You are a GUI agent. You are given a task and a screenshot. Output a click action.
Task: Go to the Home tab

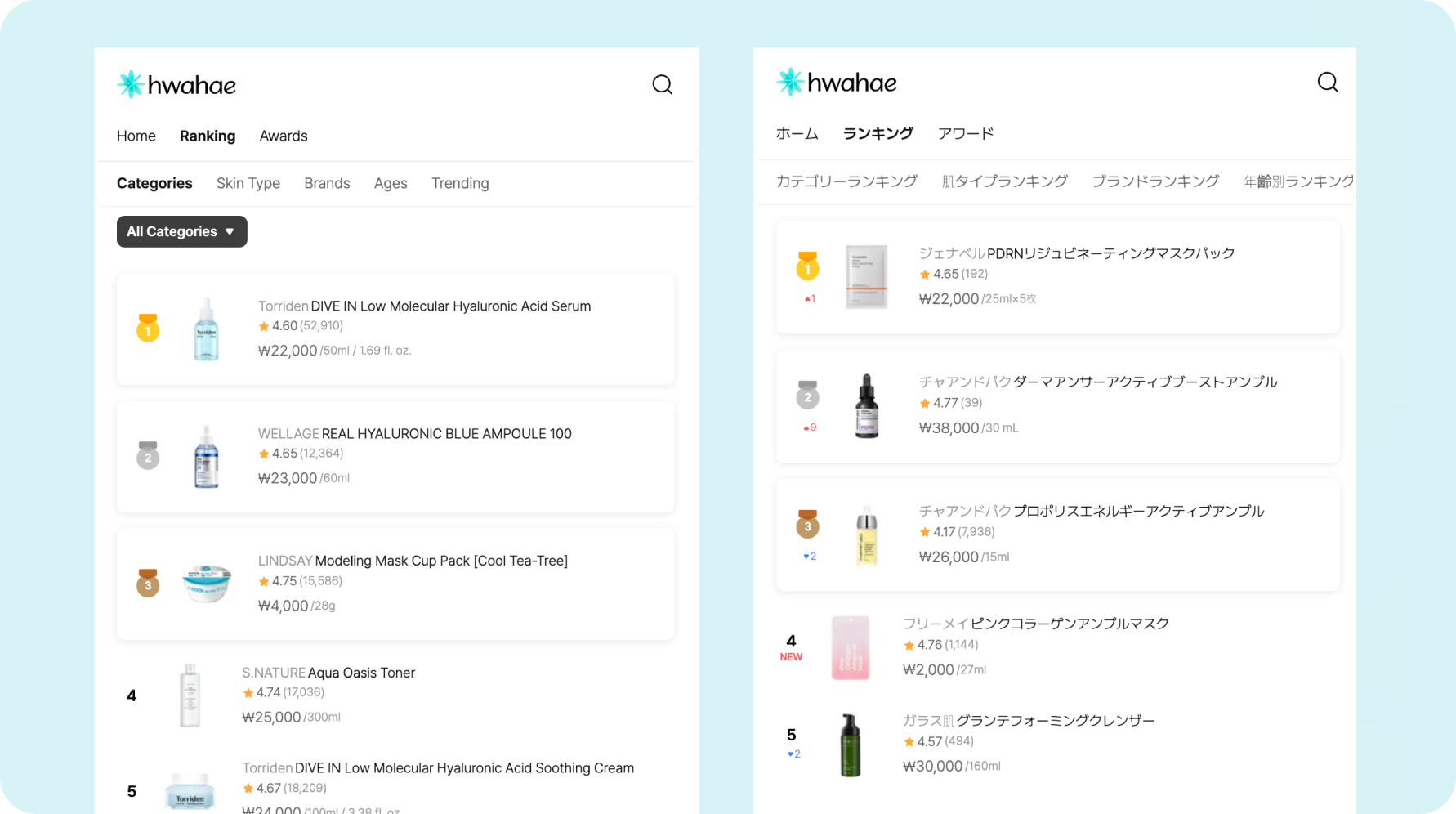(x=136, y=136)
